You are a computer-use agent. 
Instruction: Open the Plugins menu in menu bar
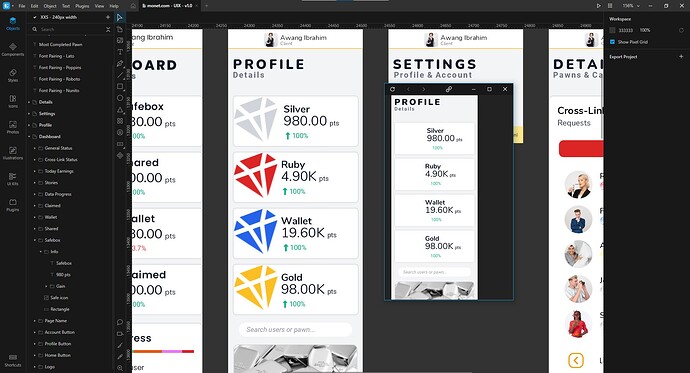point(82,6)
